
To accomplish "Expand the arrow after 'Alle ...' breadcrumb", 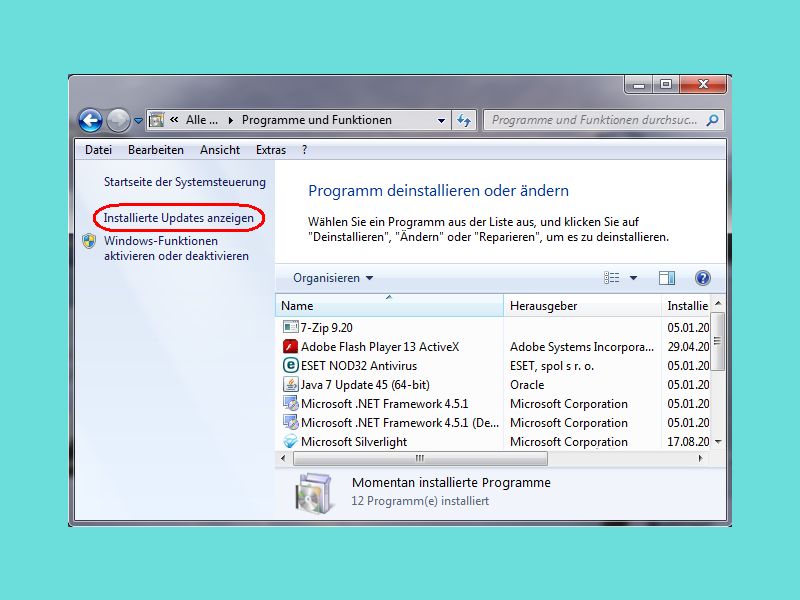I will (231, 120).
